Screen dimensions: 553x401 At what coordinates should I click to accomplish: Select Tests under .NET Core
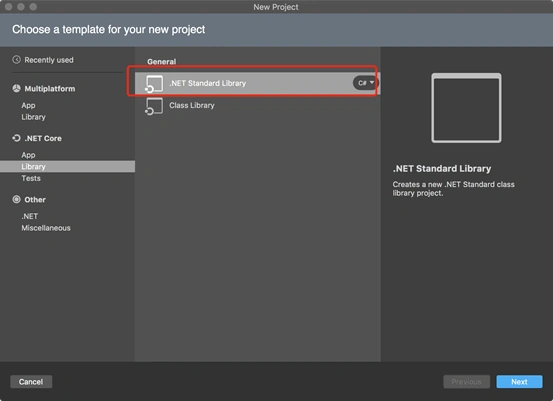coord(31,178)
